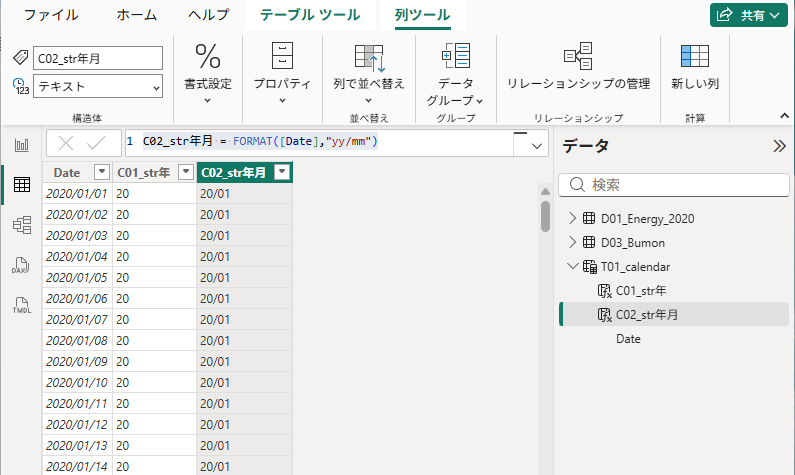Image resolution: width=795 pixels, height=475 pixels.
Task: Select the Date field in T01_calendar
Action: [628, 339]
